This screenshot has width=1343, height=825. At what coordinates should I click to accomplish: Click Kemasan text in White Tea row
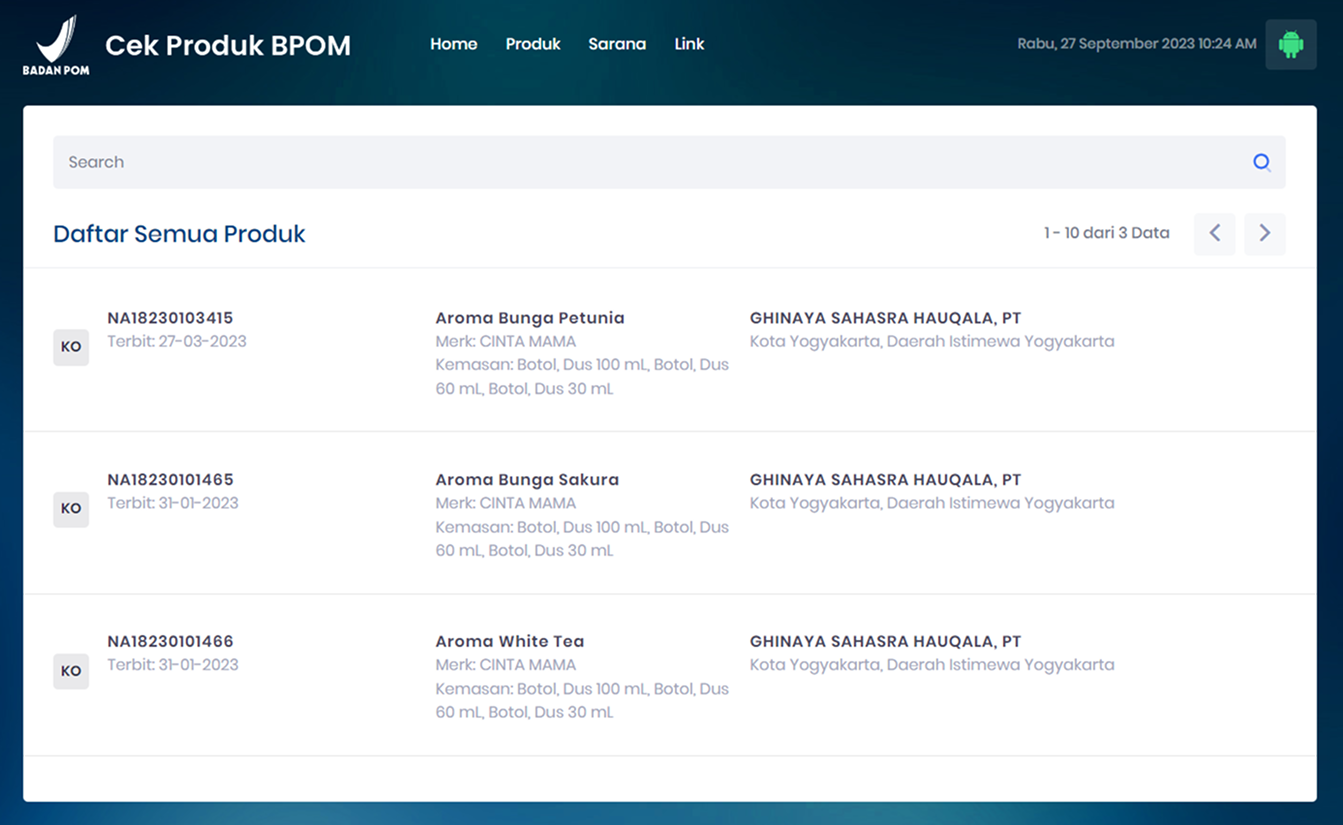click(582, 701)
